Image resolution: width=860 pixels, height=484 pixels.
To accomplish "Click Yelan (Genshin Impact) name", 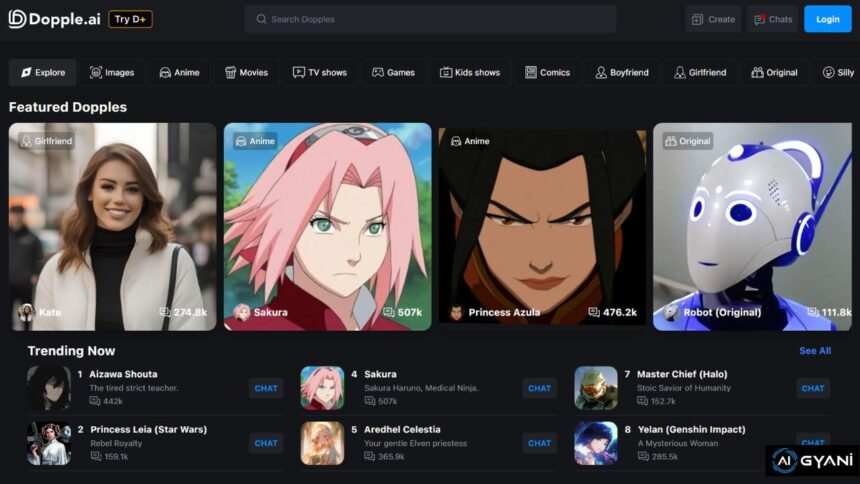I will 692,430.
